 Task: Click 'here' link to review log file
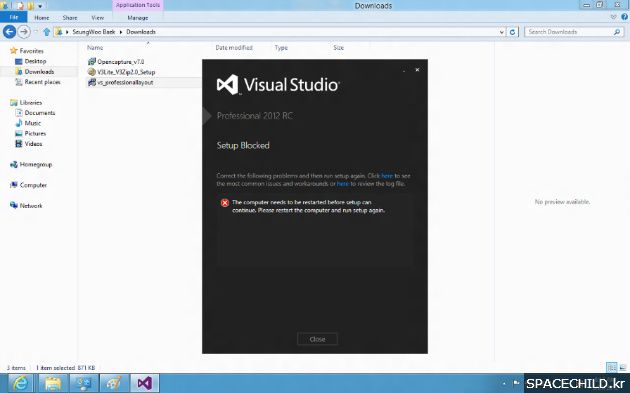(343, 184)
